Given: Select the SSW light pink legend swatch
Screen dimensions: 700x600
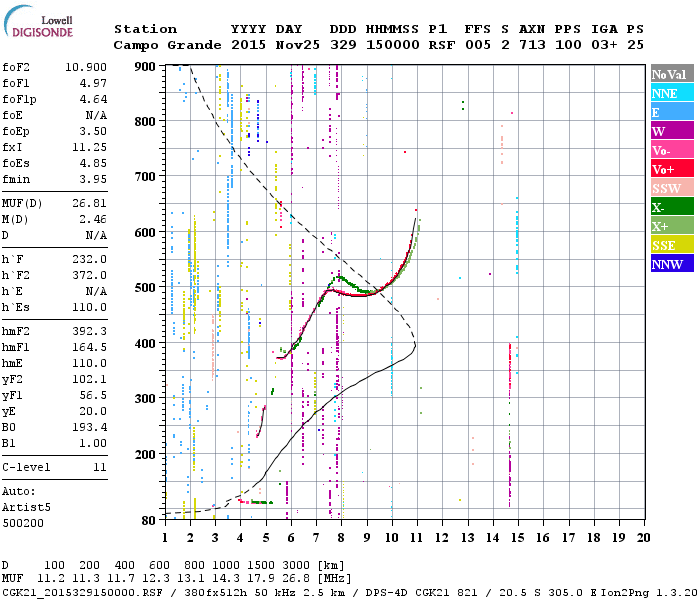Looking at the screenshot, I should tap(672, 188).
